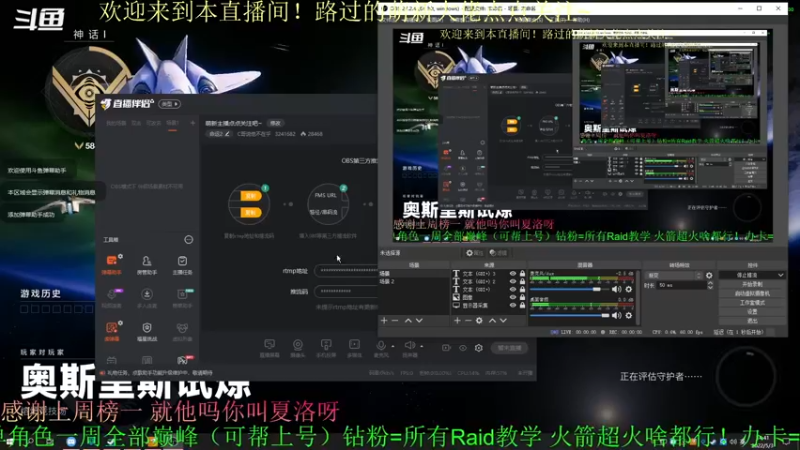Click the 手机投屏 phone casting icon
Viewport: 800px width, 450px height.
tap(326, 348)
